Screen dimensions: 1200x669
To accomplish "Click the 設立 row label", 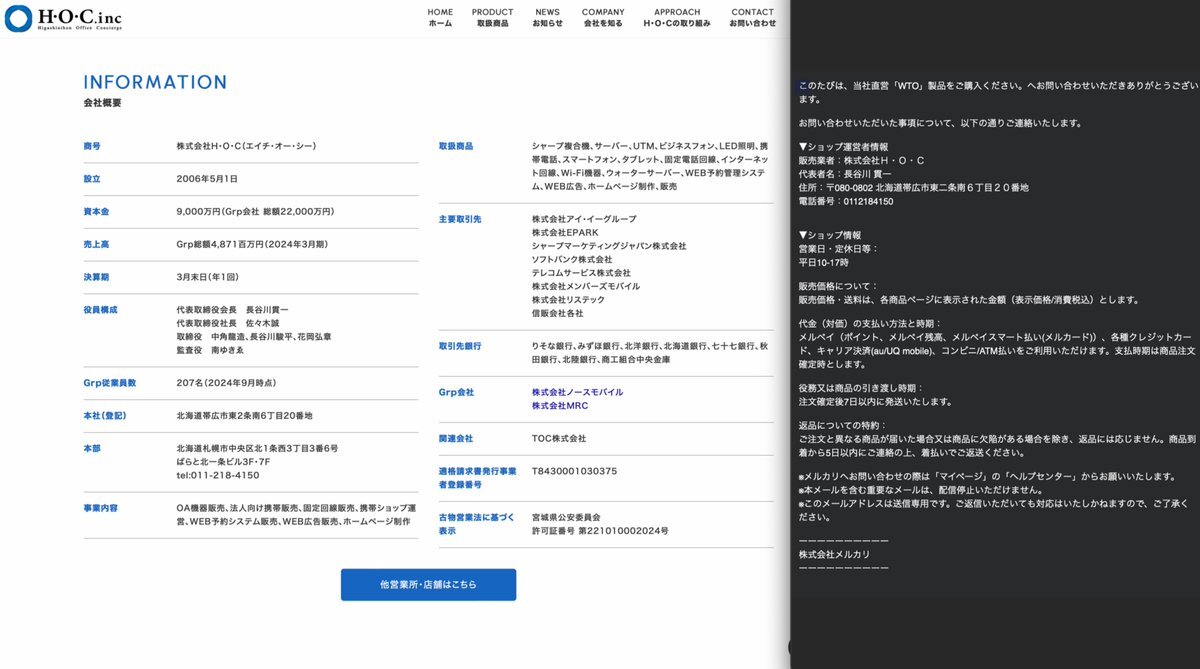I will 92,179.
